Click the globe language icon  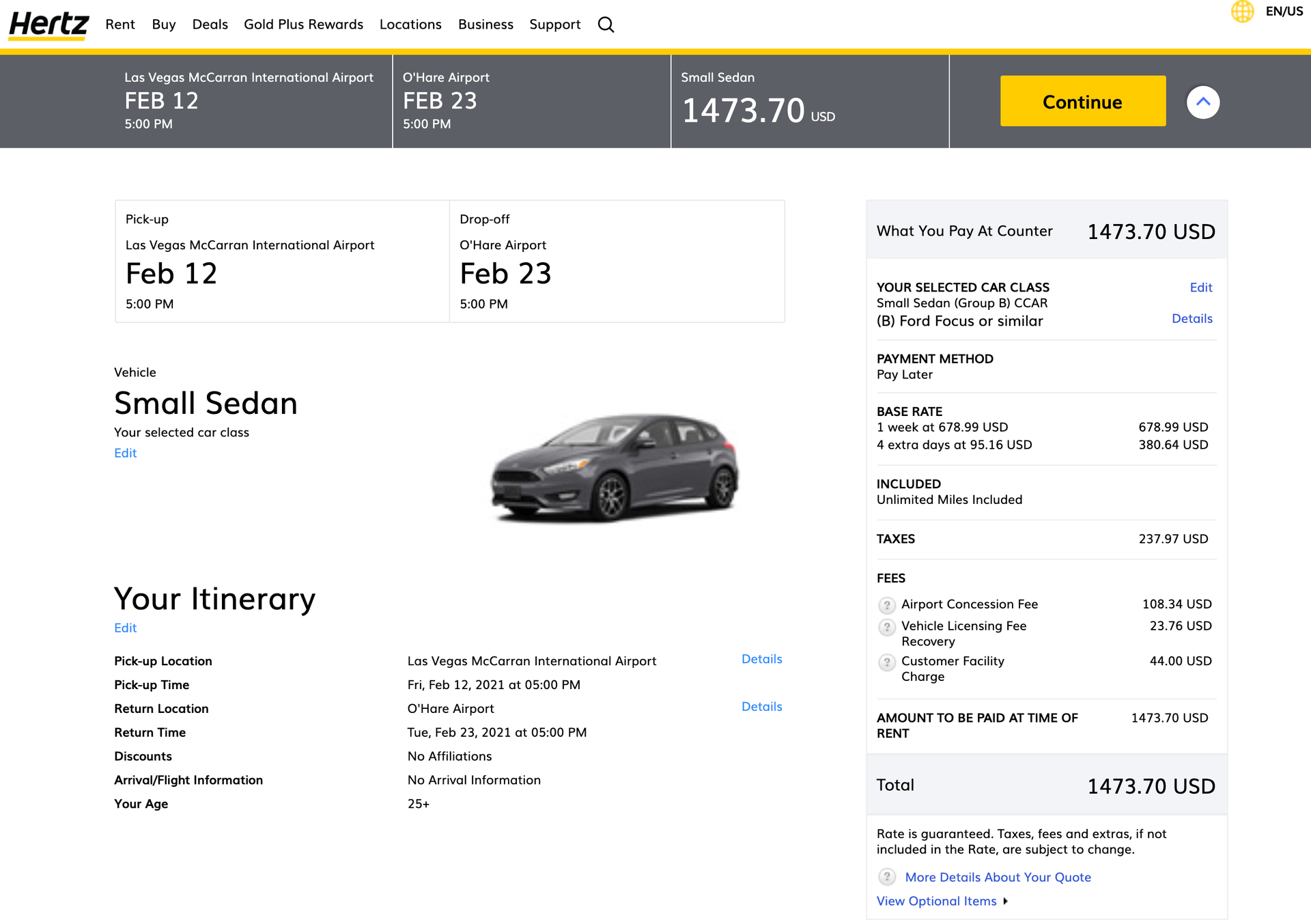[1243, 12]
